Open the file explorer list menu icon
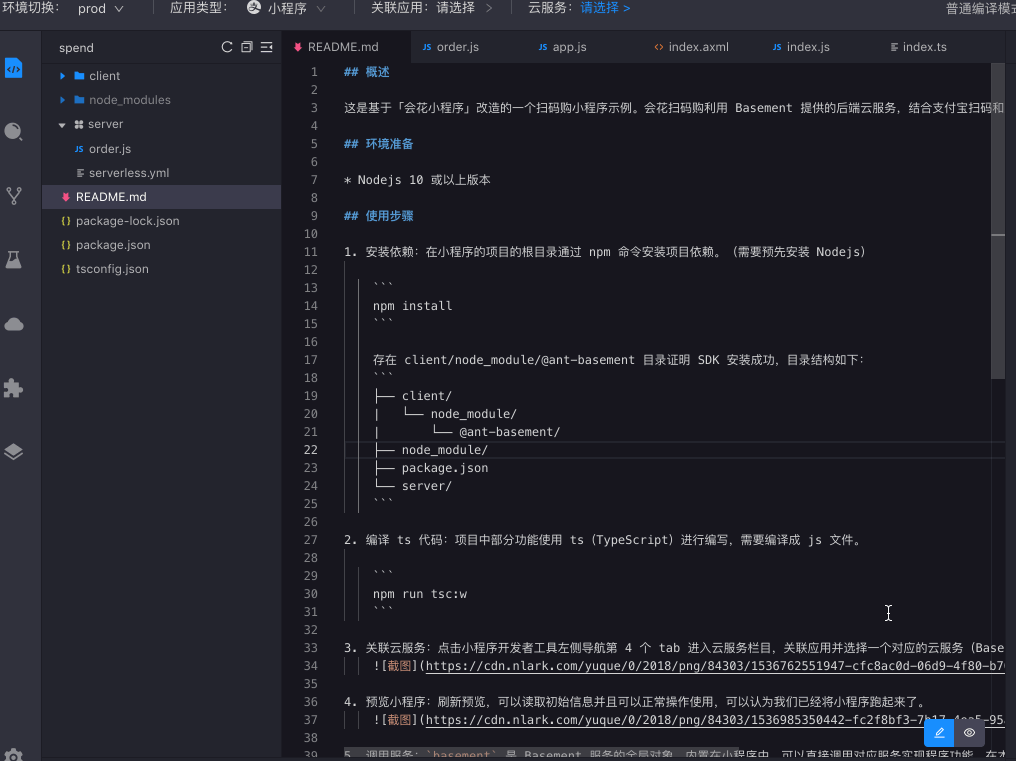This screenshot has width=1016, height=761. click(266, 47)
